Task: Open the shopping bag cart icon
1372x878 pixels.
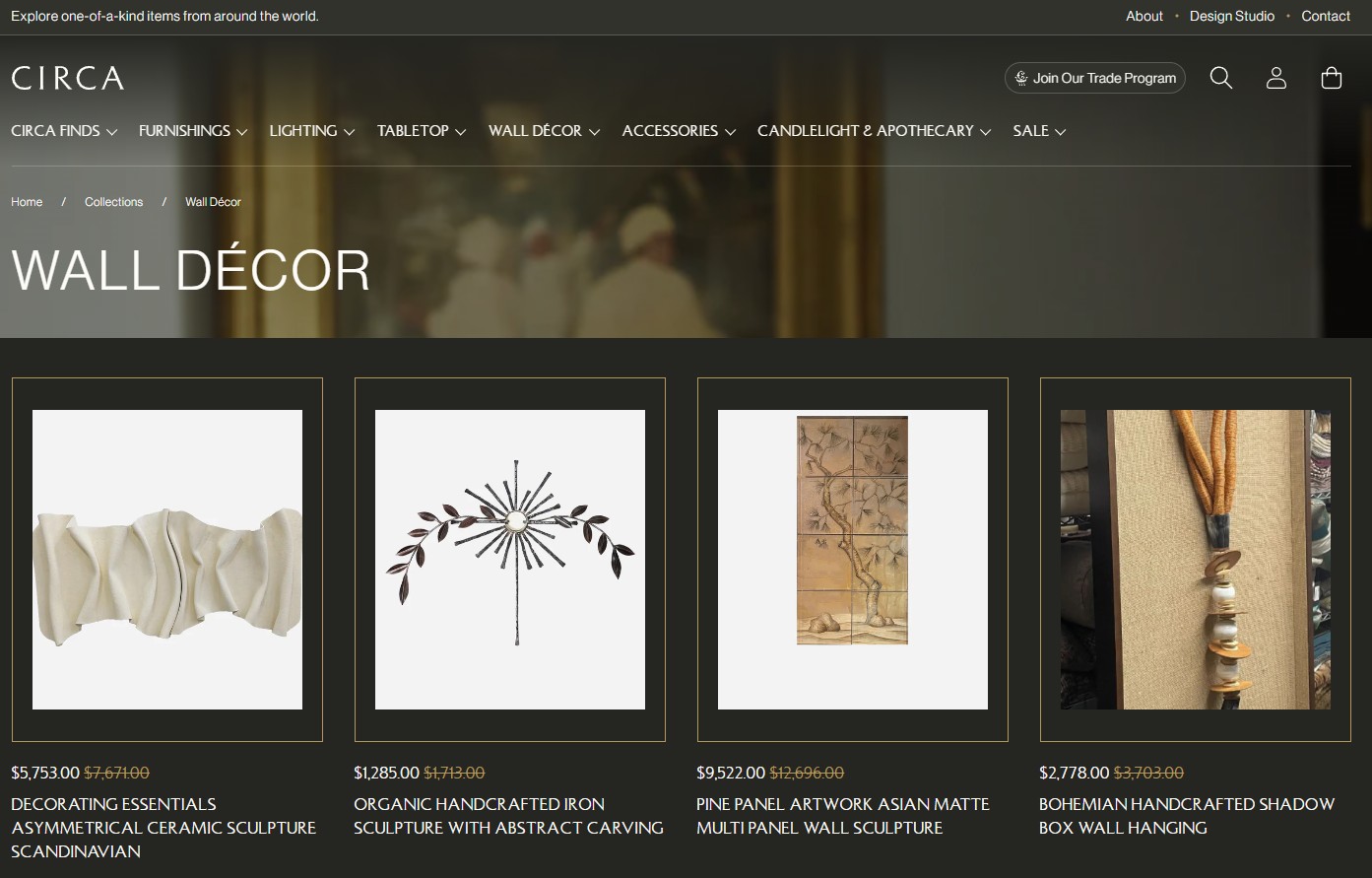Action: point(1331,78)
